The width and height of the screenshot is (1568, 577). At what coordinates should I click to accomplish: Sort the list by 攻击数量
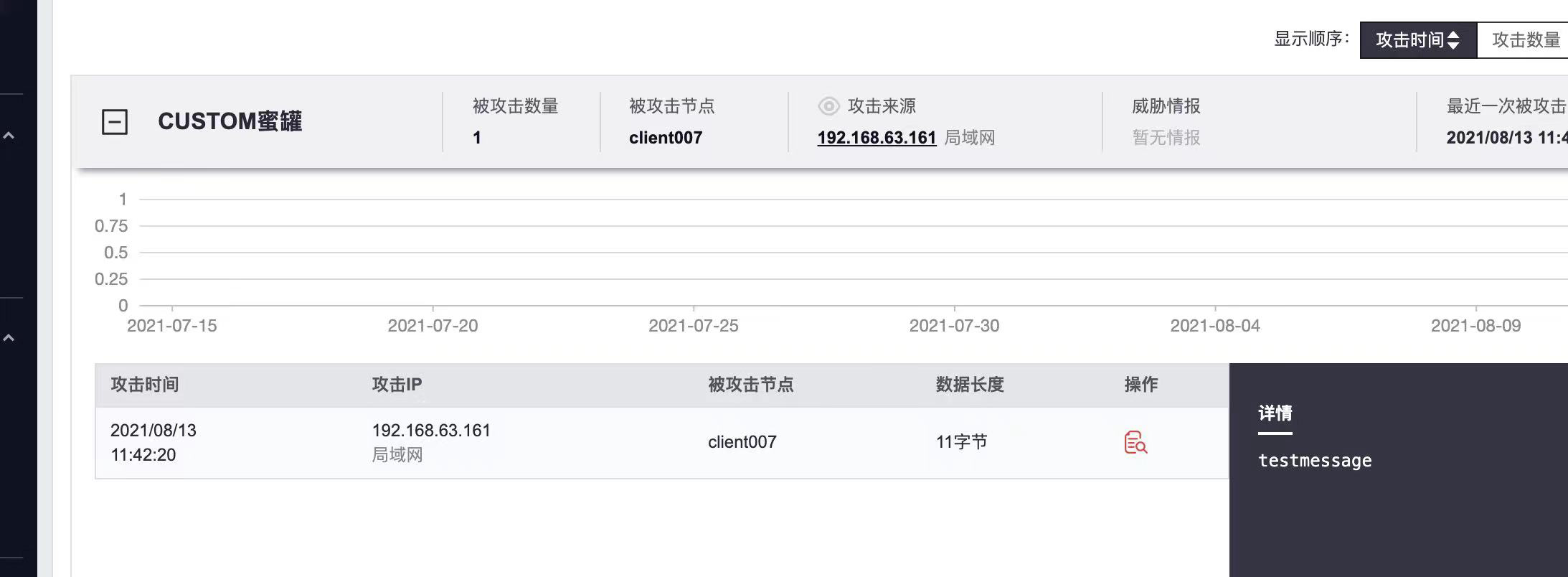pos(1525,40)
